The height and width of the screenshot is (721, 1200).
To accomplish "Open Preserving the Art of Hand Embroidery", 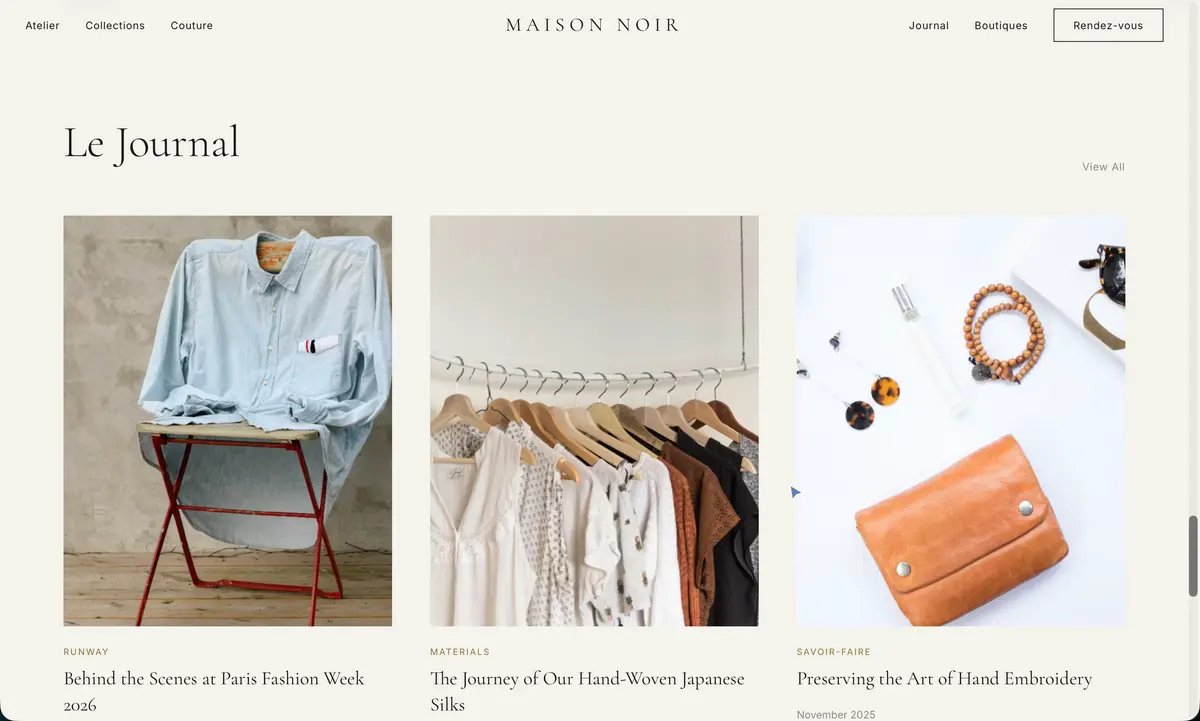I will coord(944,679).
